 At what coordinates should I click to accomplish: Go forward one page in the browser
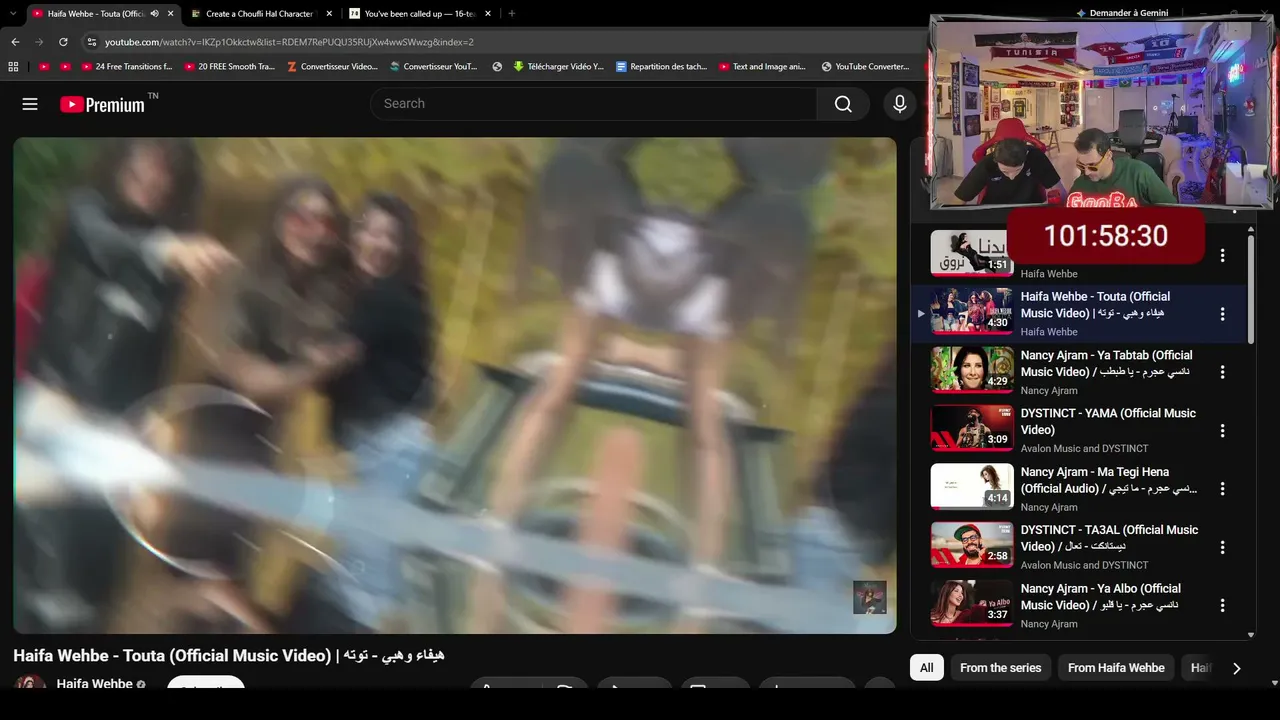point(39,42)
